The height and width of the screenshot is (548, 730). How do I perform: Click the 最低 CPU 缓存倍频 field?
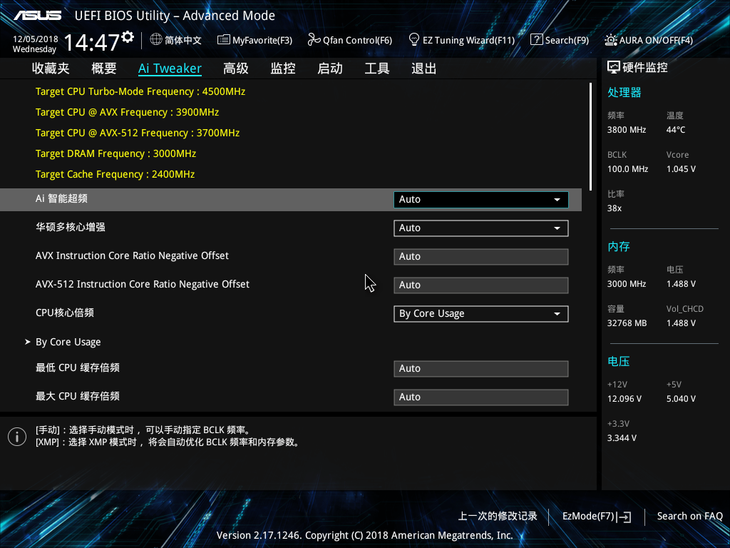tap(480, 369)
